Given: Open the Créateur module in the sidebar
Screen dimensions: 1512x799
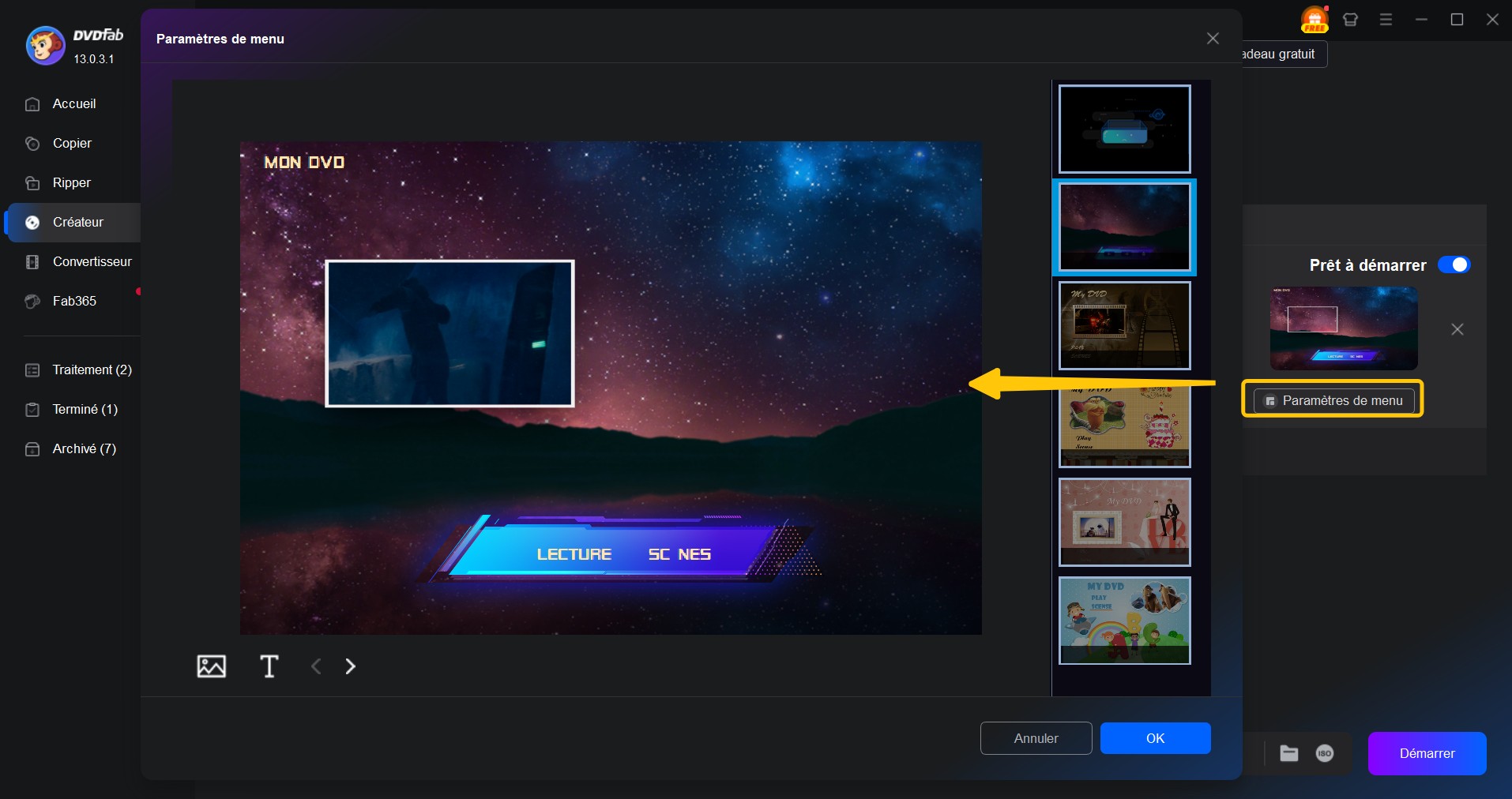Looking at the screenshot, I should coord(77,222).
